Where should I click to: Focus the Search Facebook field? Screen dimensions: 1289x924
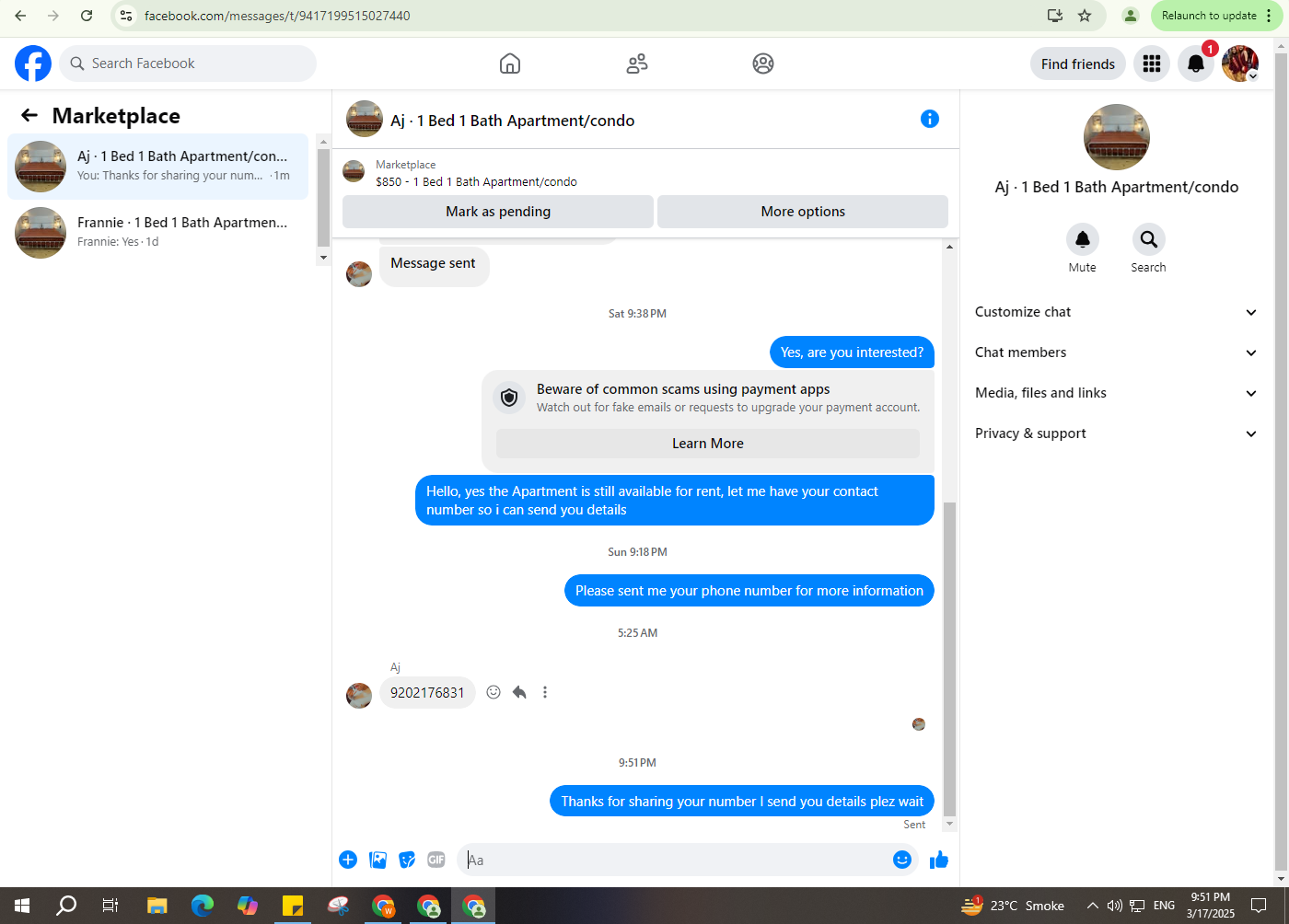click(189, 64)
